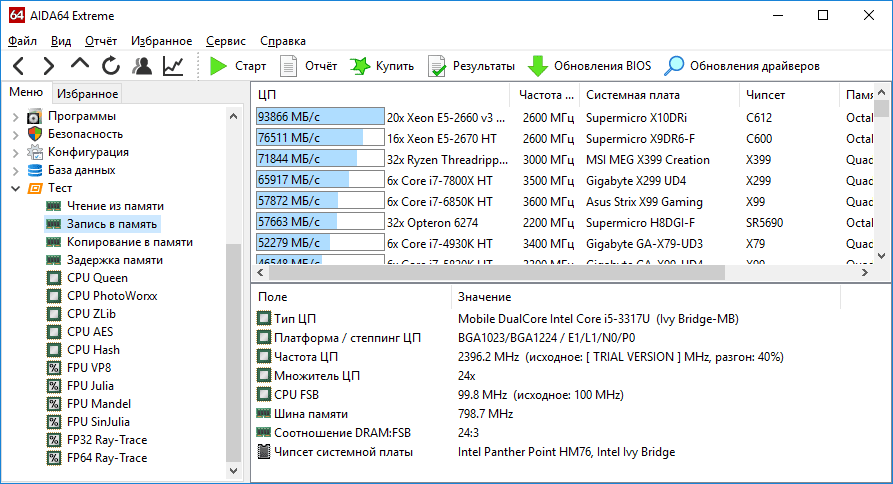893x484 pixels.
Task: Click the down arrow of results vertical scrollbar
Action: (x=882, y=256)
